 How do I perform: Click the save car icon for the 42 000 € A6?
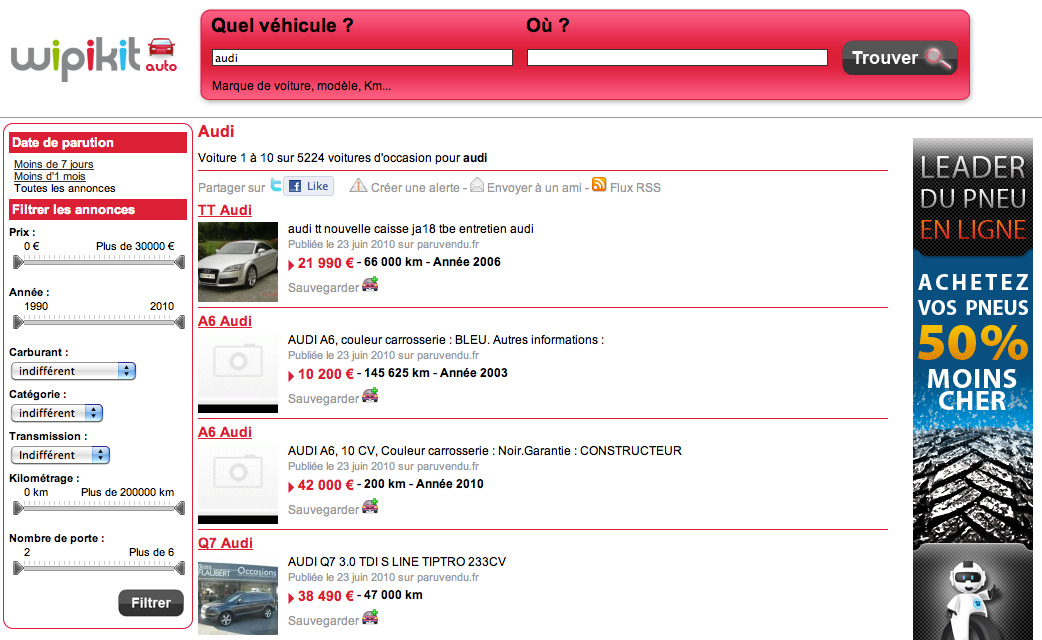pos(370,507)
